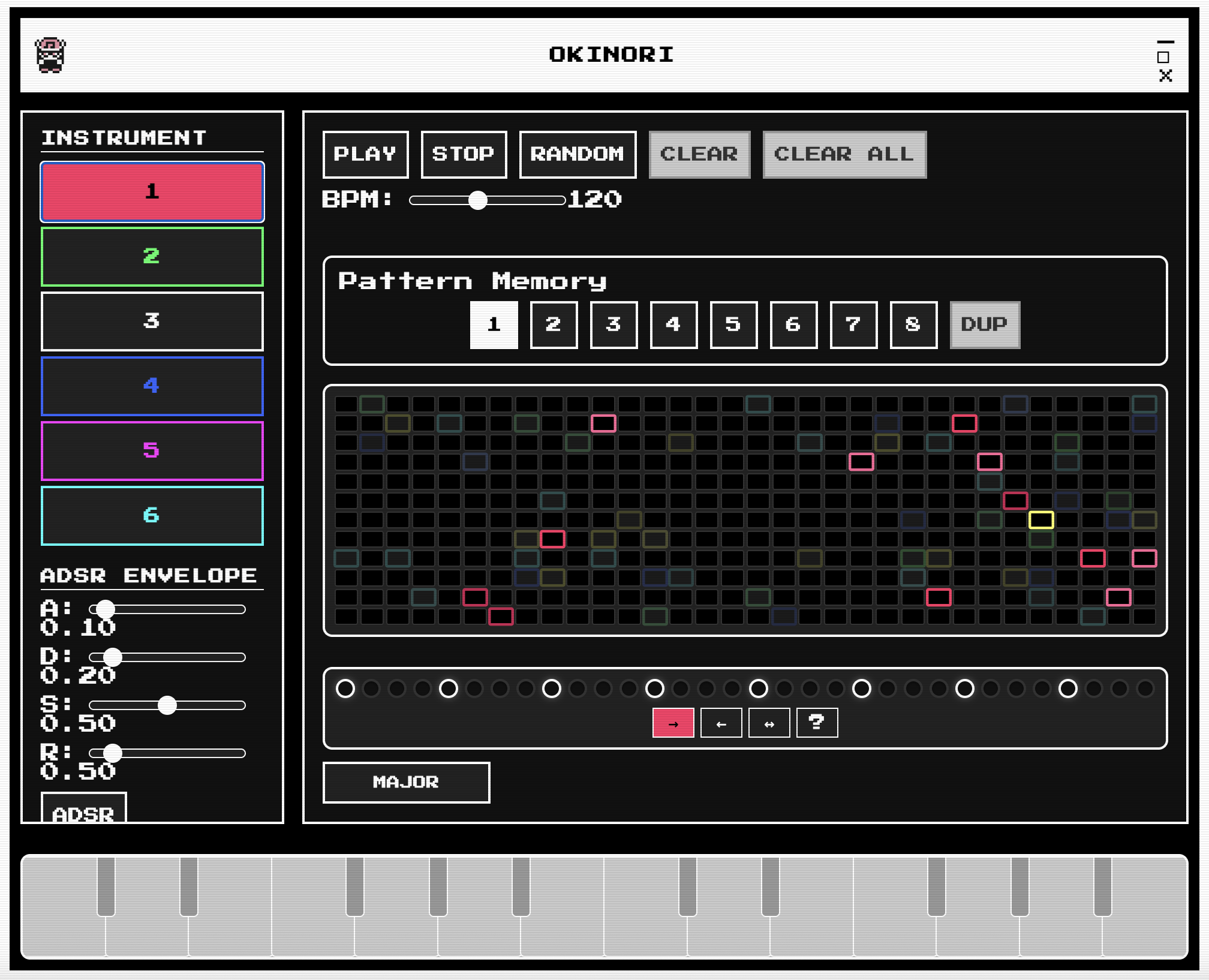Click the yellow highlighted grid cell
Image resolution: width=1209 pixels, height=980 pixels.
1041,520
